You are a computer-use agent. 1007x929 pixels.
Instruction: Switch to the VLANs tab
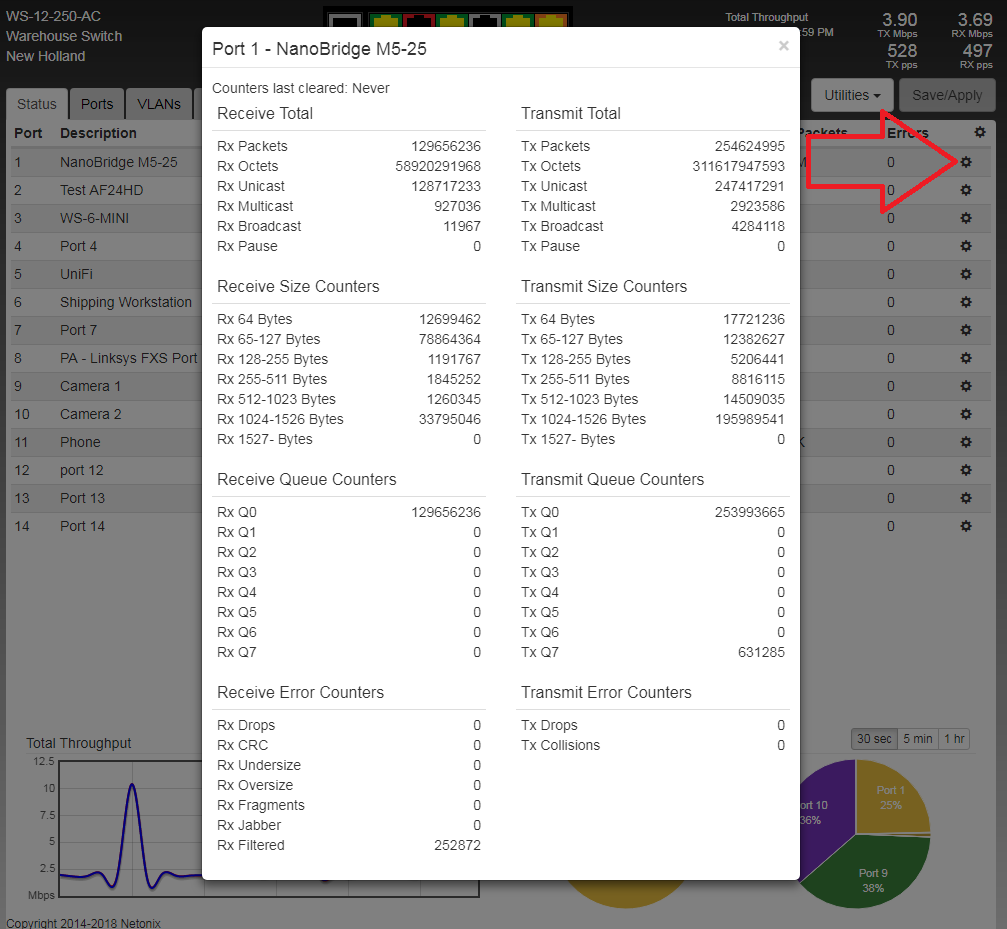pyautogui.click(x=159, y=104)
